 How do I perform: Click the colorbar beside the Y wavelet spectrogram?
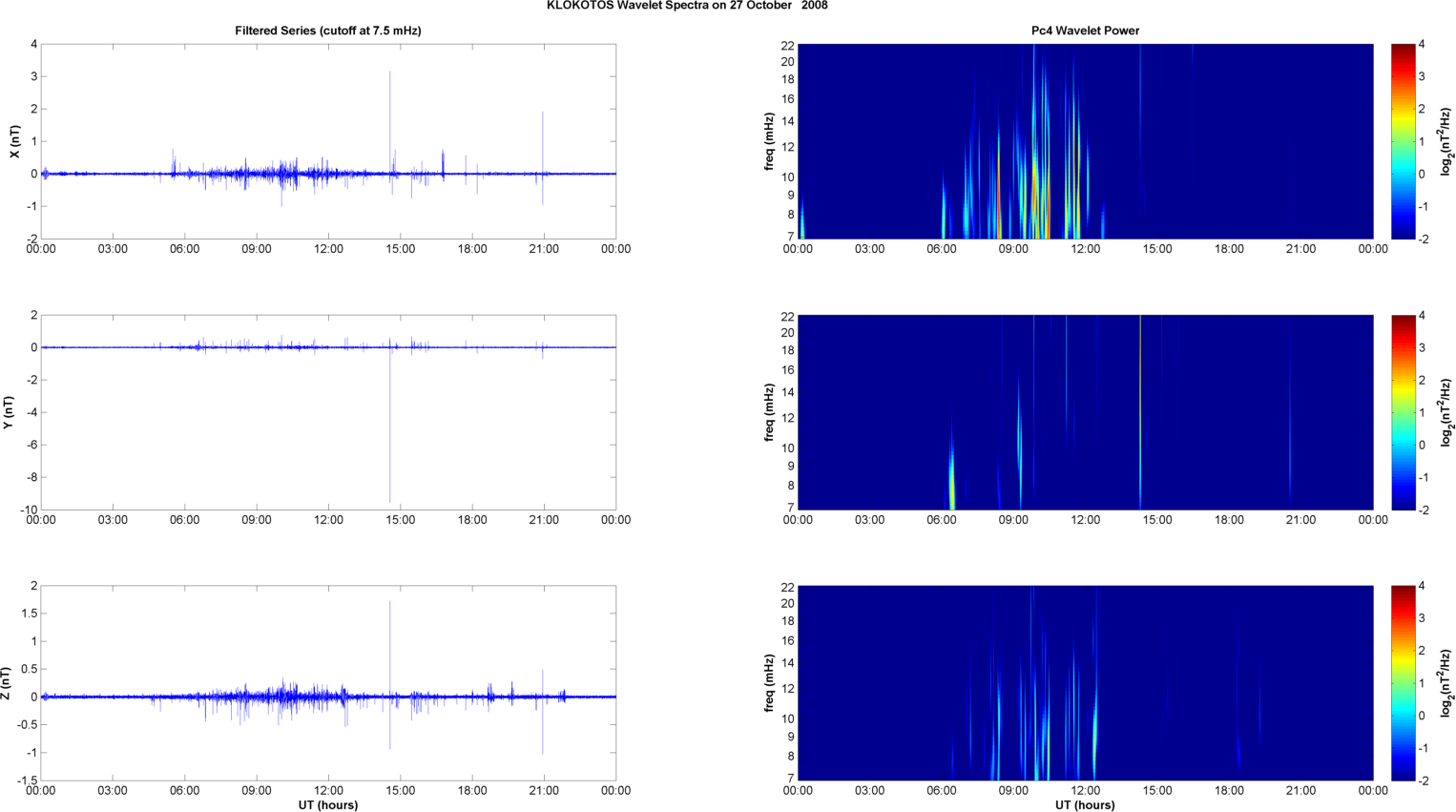(1403, 412)
